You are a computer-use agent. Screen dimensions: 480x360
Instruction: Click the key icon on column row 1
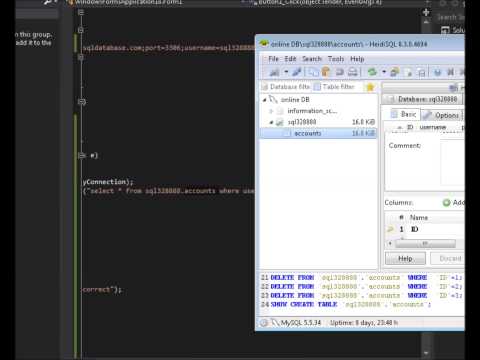coord(390,229)
